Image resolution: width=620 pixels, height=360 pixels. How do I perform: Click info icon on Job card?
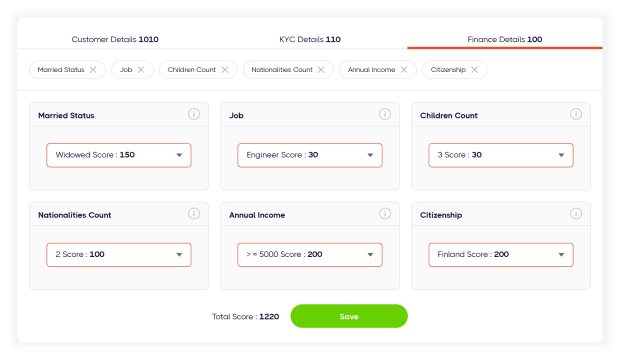(x=385, y=114)
